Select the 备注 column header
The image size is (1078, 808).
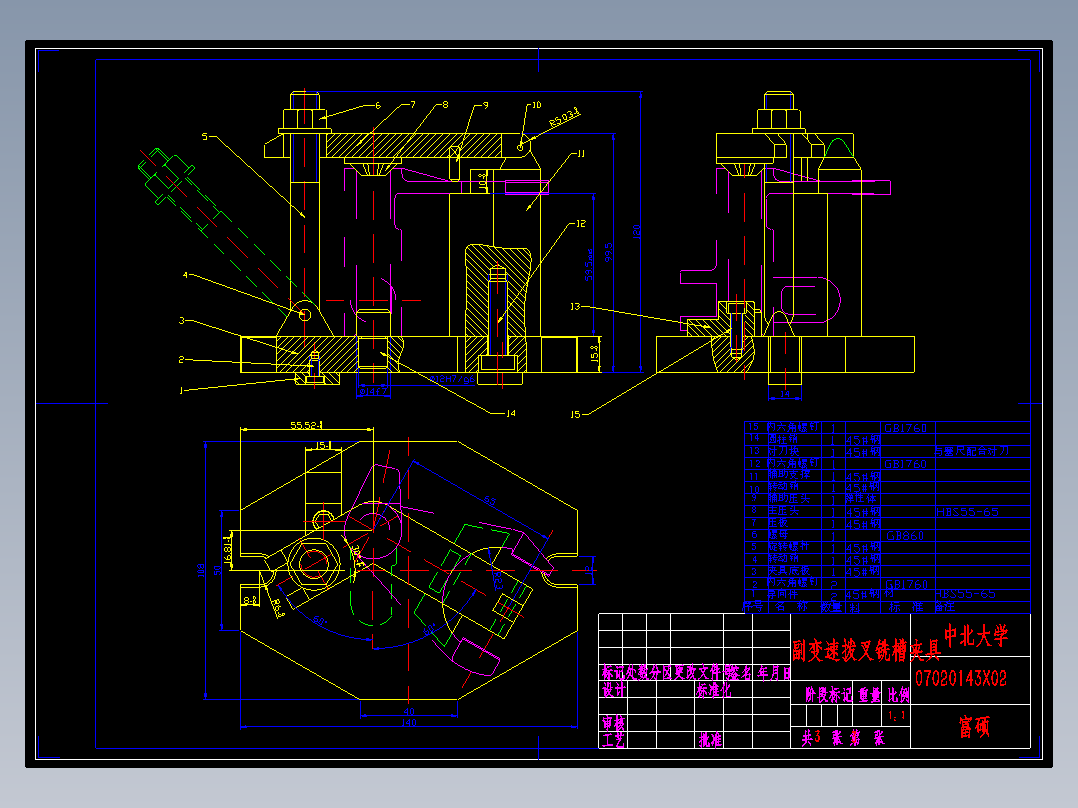pos(945,607)
